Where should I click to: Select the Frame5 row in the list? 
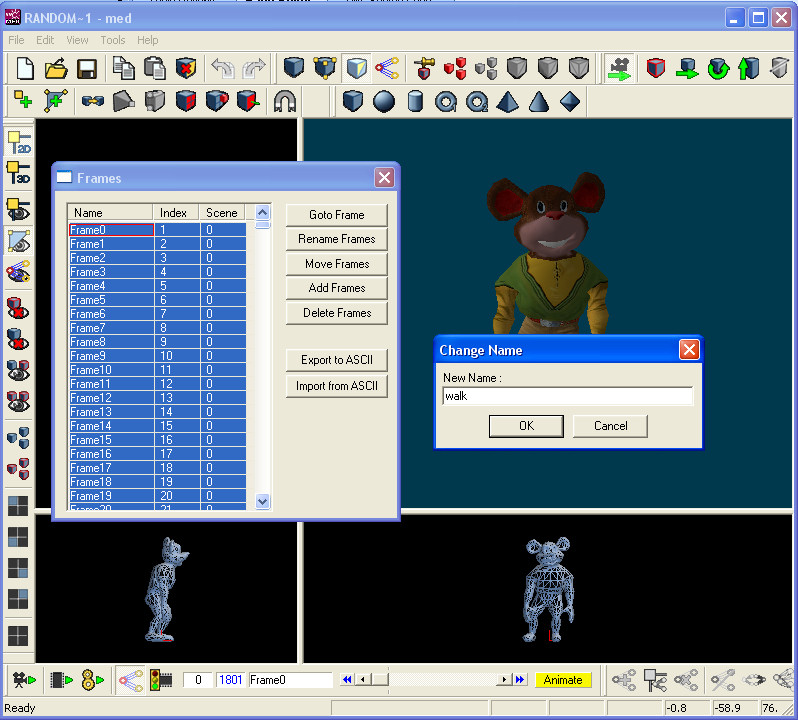pos(157,300)
